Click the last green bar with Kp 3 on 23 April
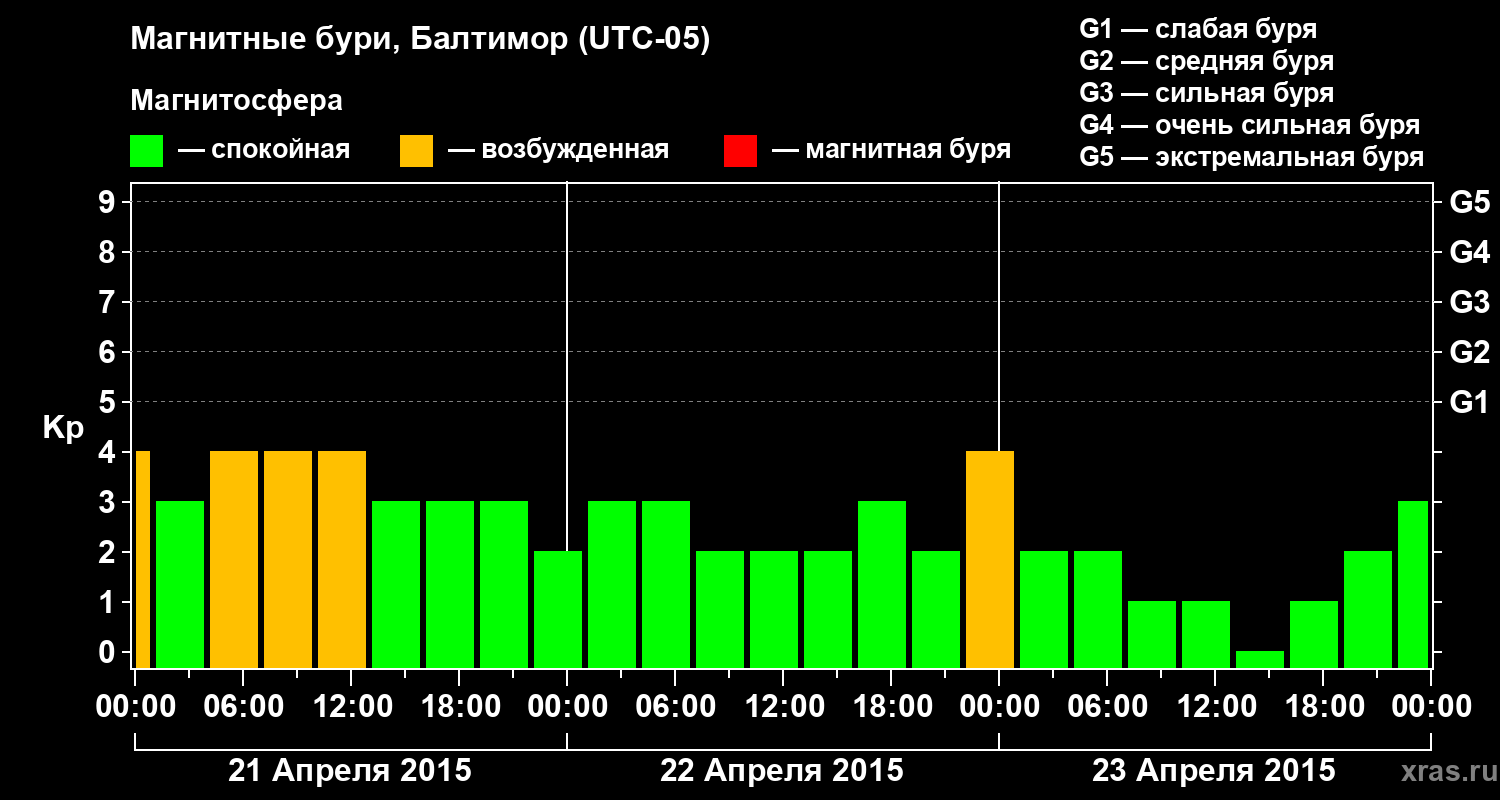 coord(1413,584)
